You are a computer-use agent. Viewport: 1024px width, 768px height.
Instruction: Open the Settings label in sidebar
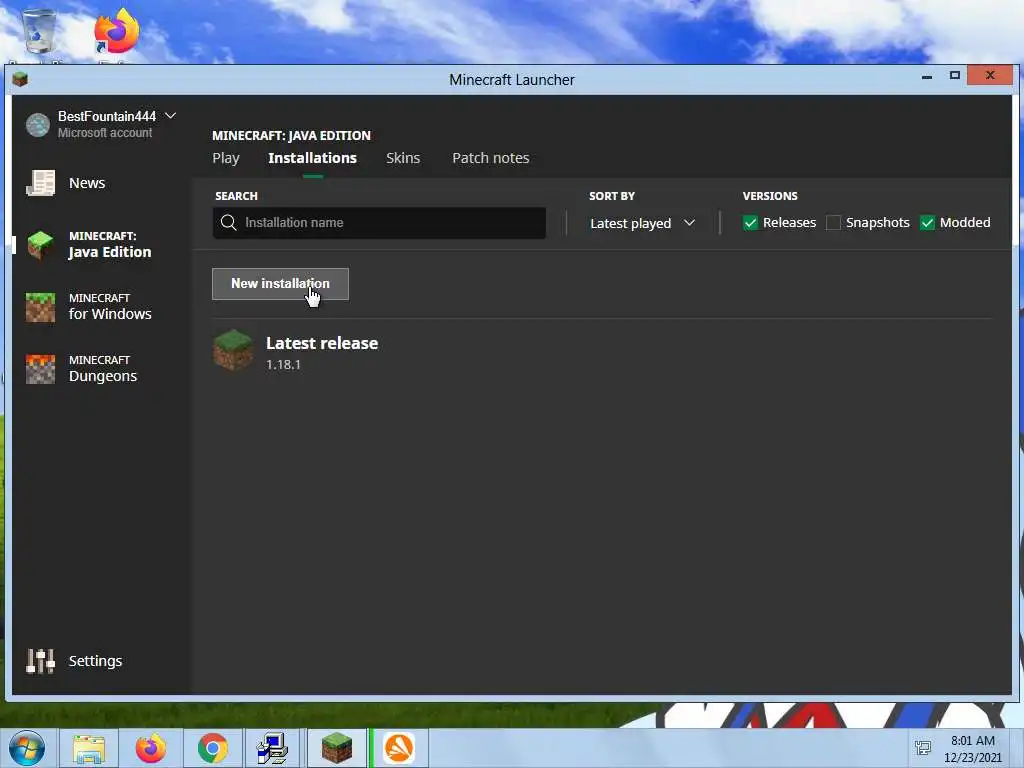(x=95, y=661)
